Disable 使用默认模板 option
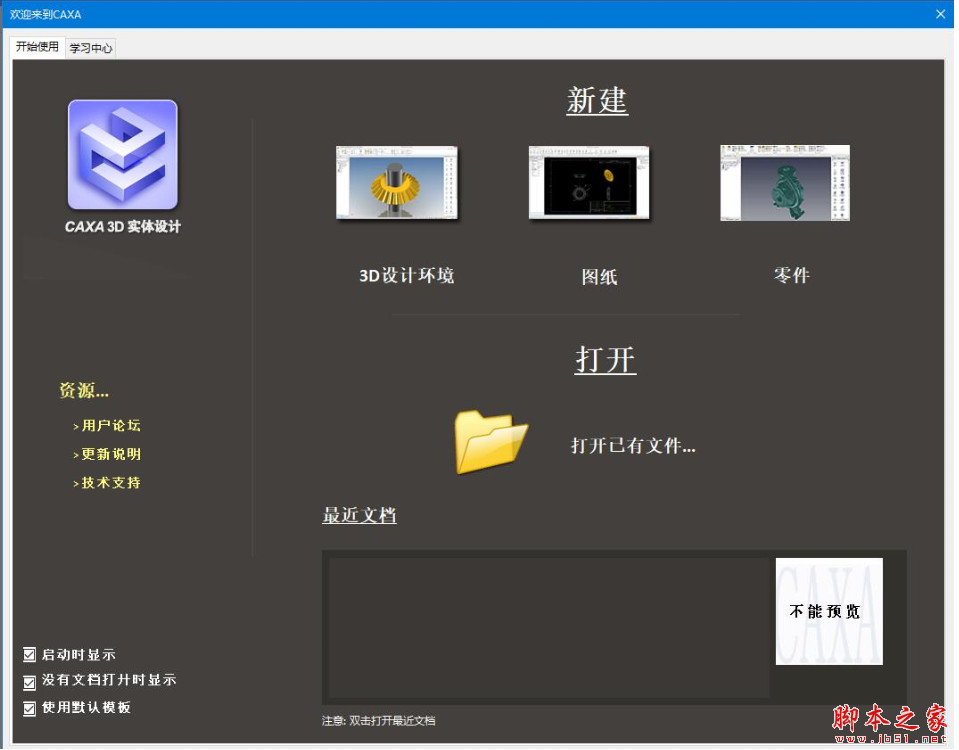 pos(29,707)
